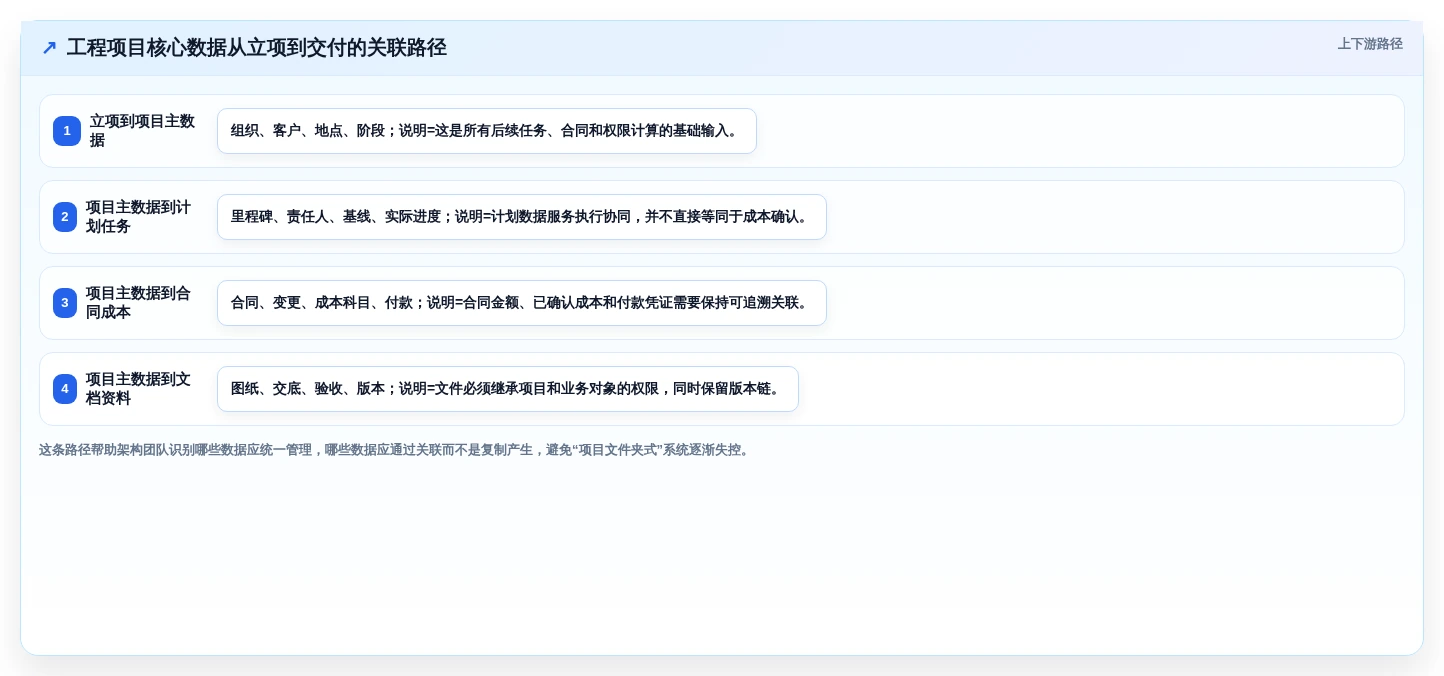1444x676 pixels.
Task: Click the 上下游路径 label
Action: [1370, 44]
